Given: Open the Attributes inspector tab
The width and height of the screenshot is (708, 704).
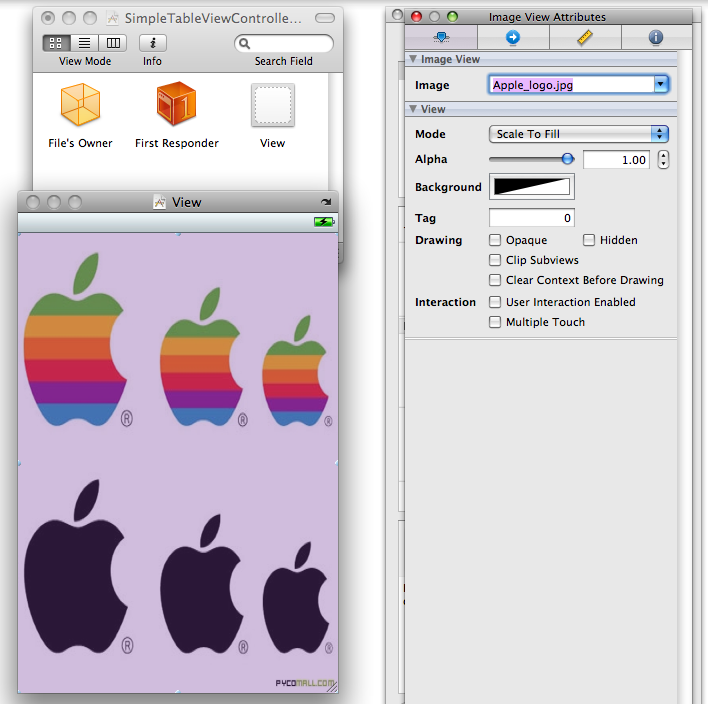Looking at the screenshot, I should click(441, 37).
